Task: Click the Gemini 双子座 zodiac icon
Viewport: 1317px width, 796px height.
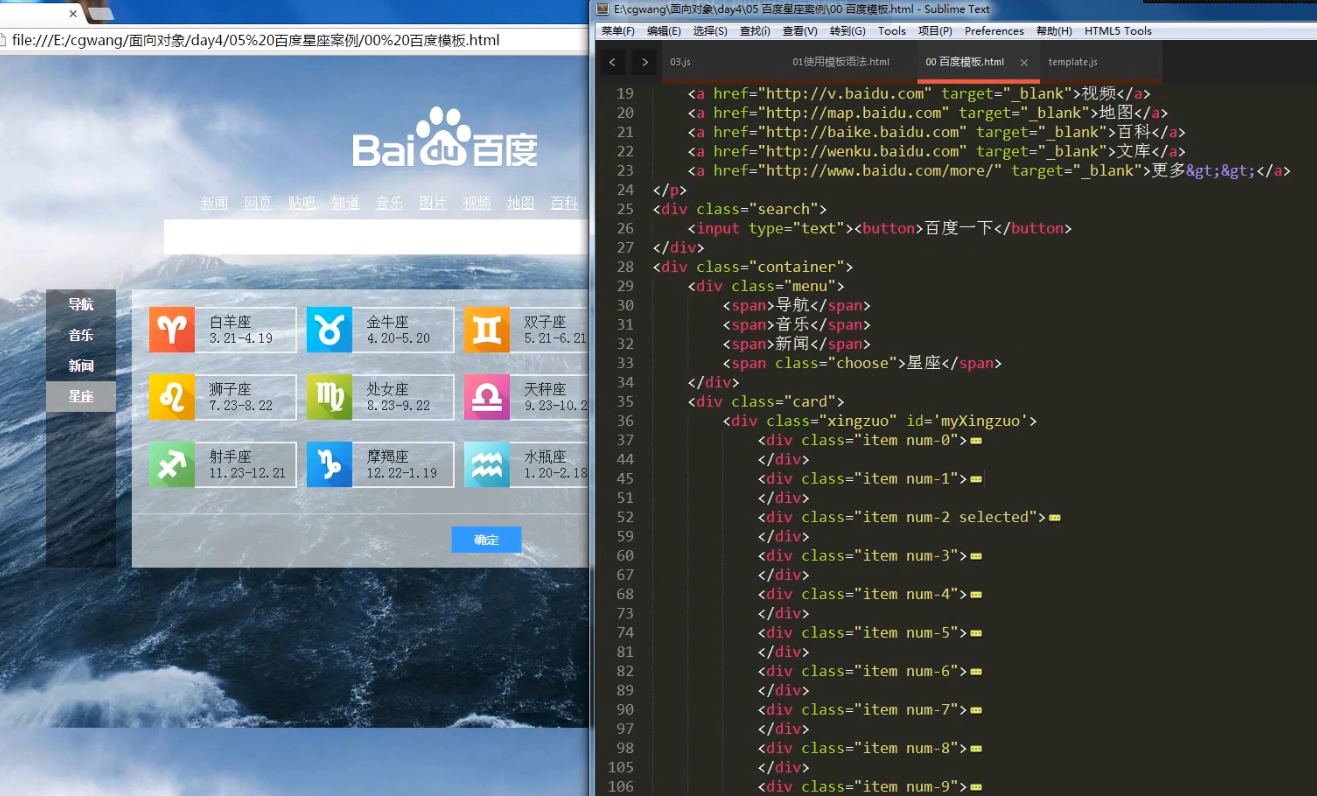Action: [486, 330]
